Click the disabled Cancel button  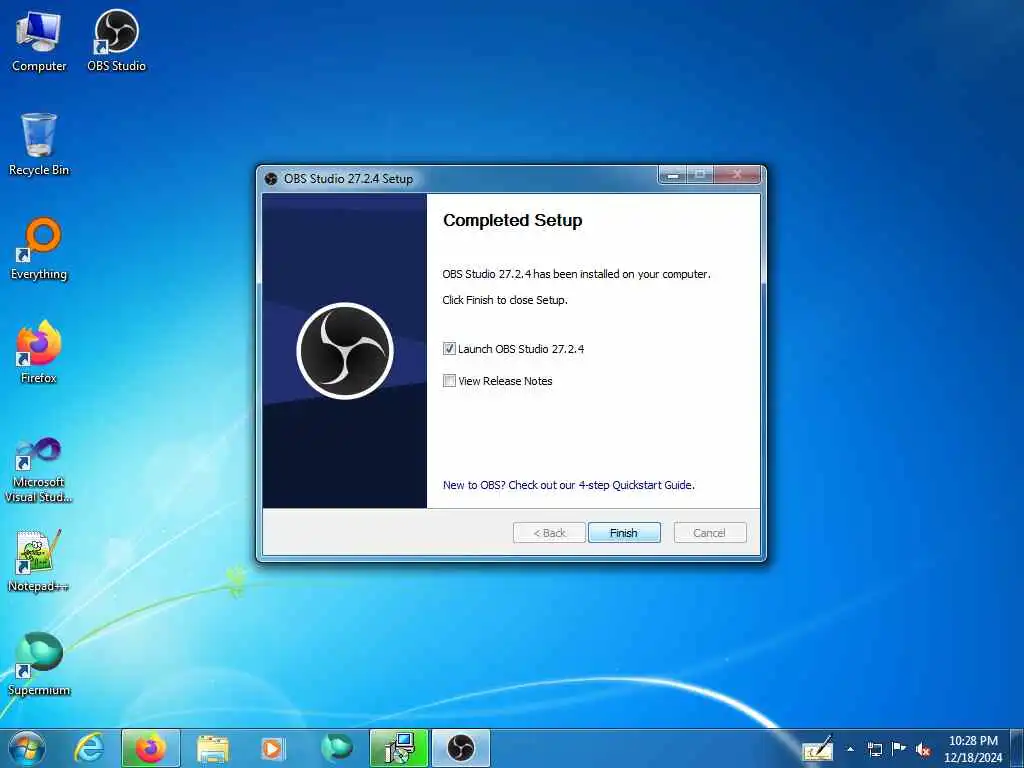coord(710,533)
